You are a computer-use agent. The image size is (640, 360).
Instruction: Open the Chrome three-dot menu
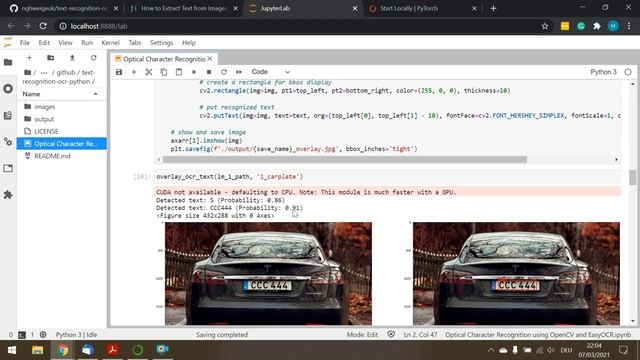pos(629,26)
